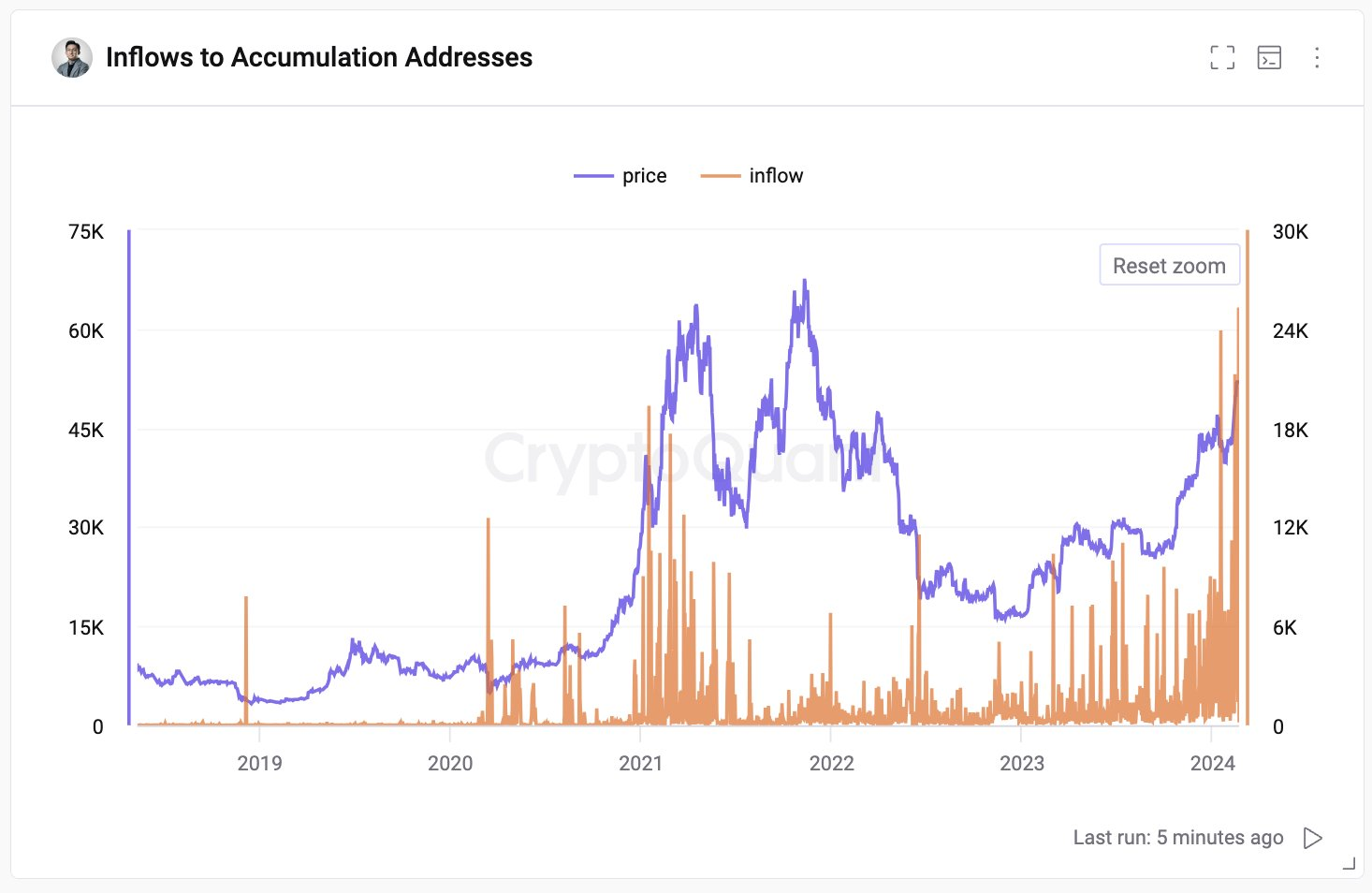Click the 2021 axis label
Image resolution: width=1372 pixels, height=893 pixels.
pyautogui.click(x=641, y=763)
